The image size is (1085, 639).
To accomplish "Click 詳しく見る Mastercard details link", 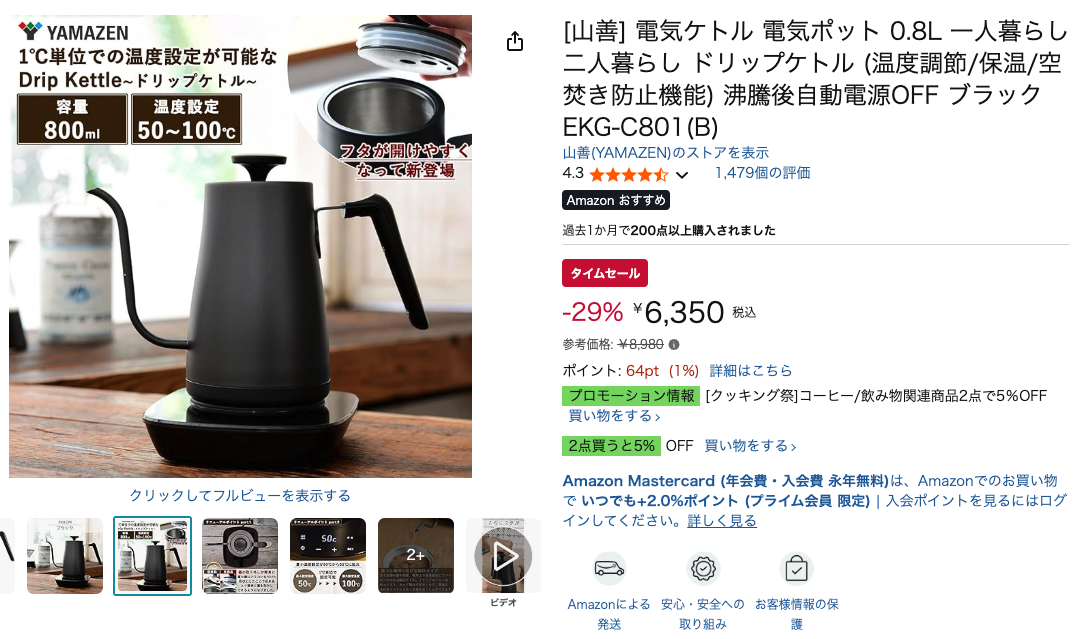I will [722, 521].
